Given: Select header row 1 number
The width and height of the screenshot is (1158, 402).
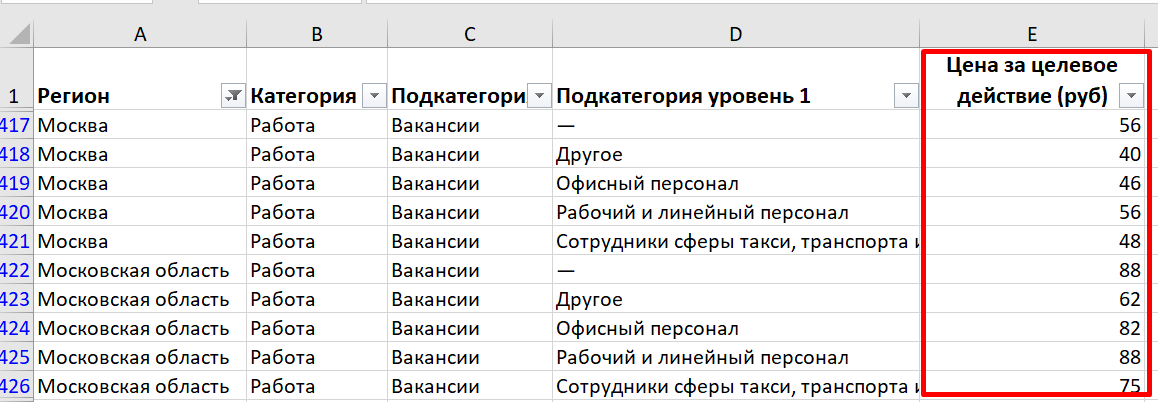Looking at the screenshot, I should point(16,96).
